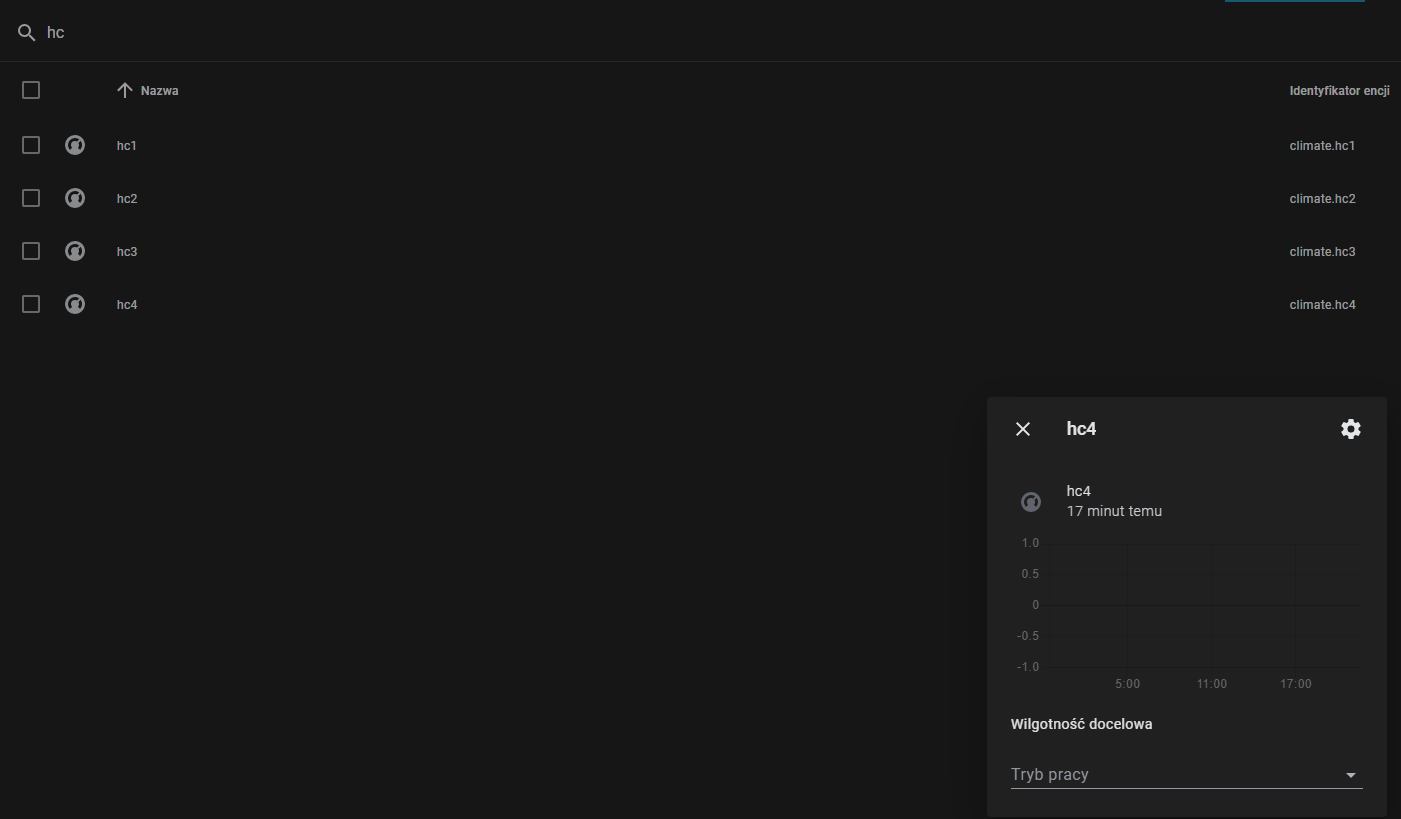Viewport: 1401px width, 819px height.
Task: Click the hc1 thermostat icon
Action: [75, 145]
